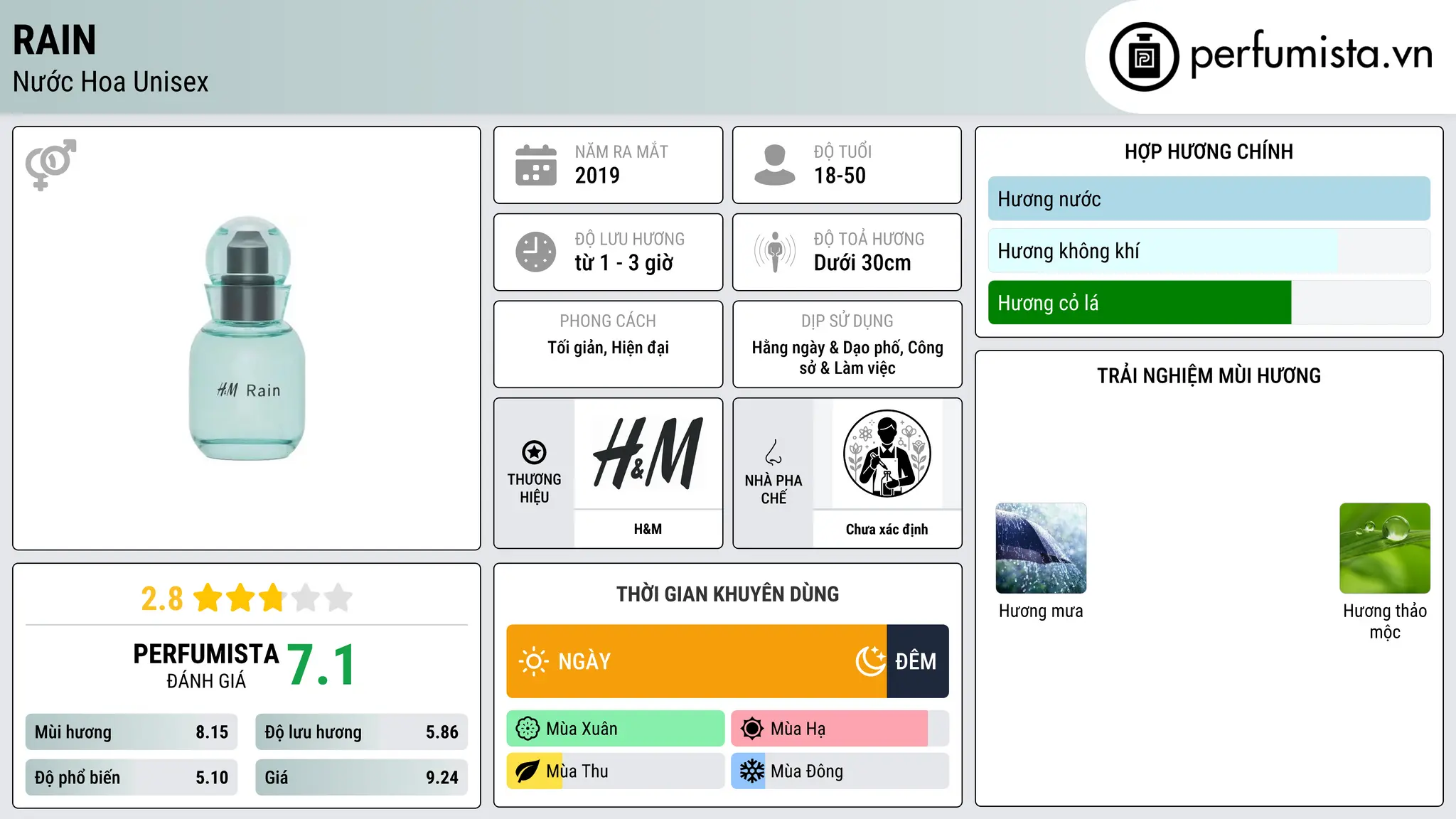This screenshot has width=1456, height=819.
Task: Click the Mùa Hạ season bar
Action: (x=840, y=729)
